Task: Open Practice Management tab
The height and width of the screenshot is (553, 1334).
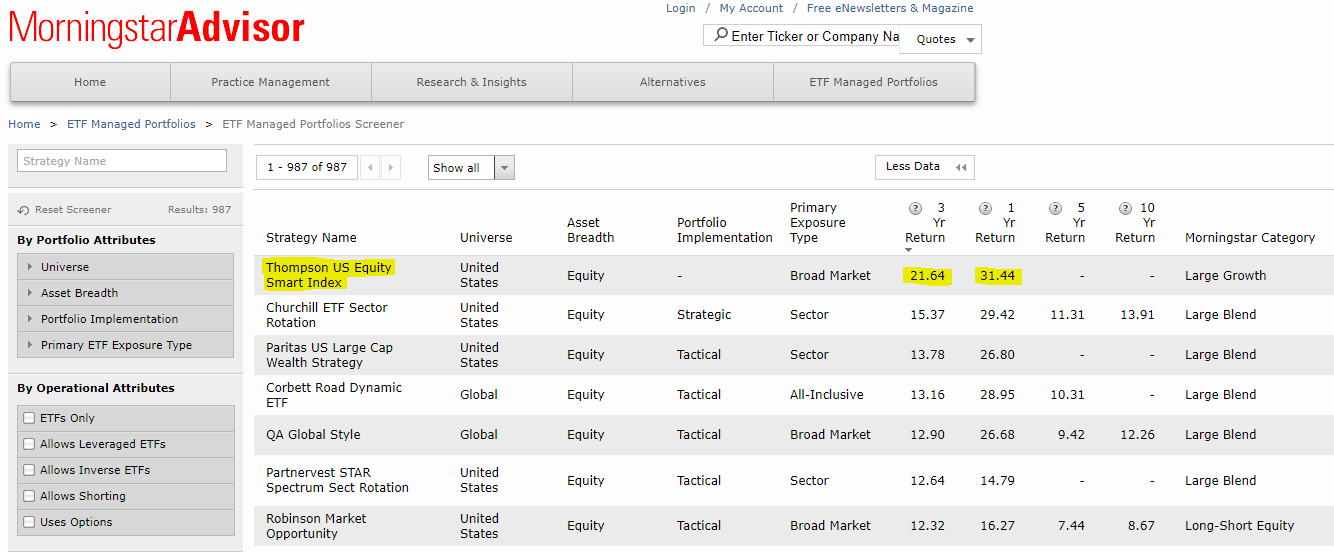Action: 270,82
